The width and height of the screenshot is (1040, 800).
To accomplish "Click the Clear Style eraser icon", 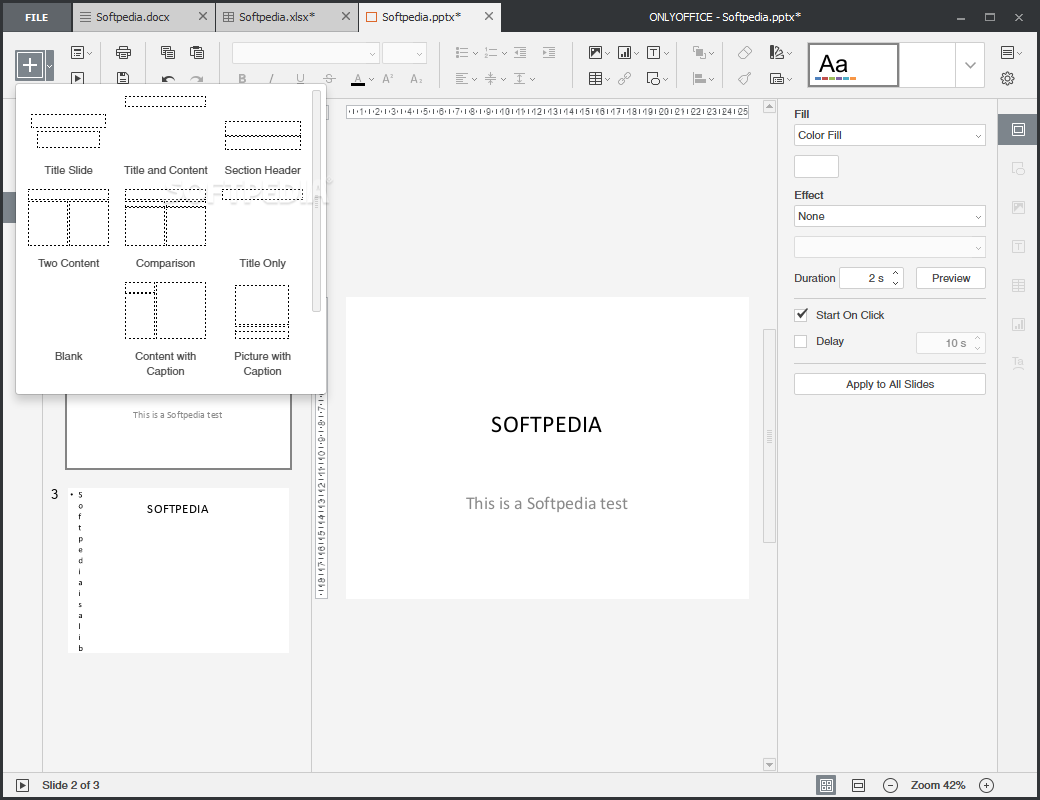I will click(745, 52).
